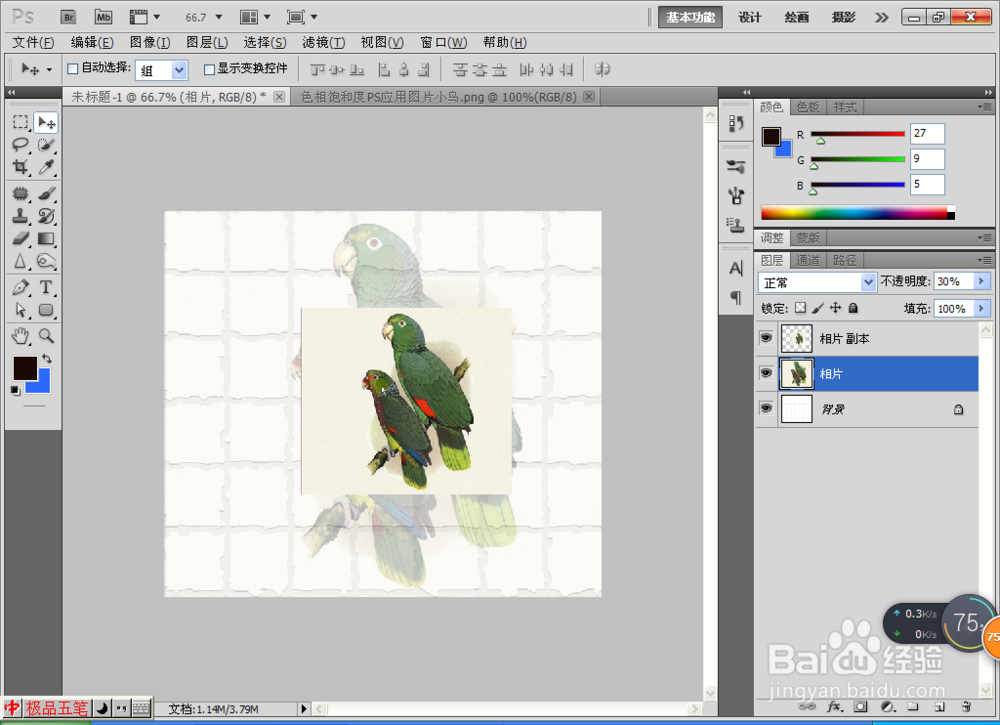1000x725 pixels.
Task: Select the Blur tool
Action: 20,261
